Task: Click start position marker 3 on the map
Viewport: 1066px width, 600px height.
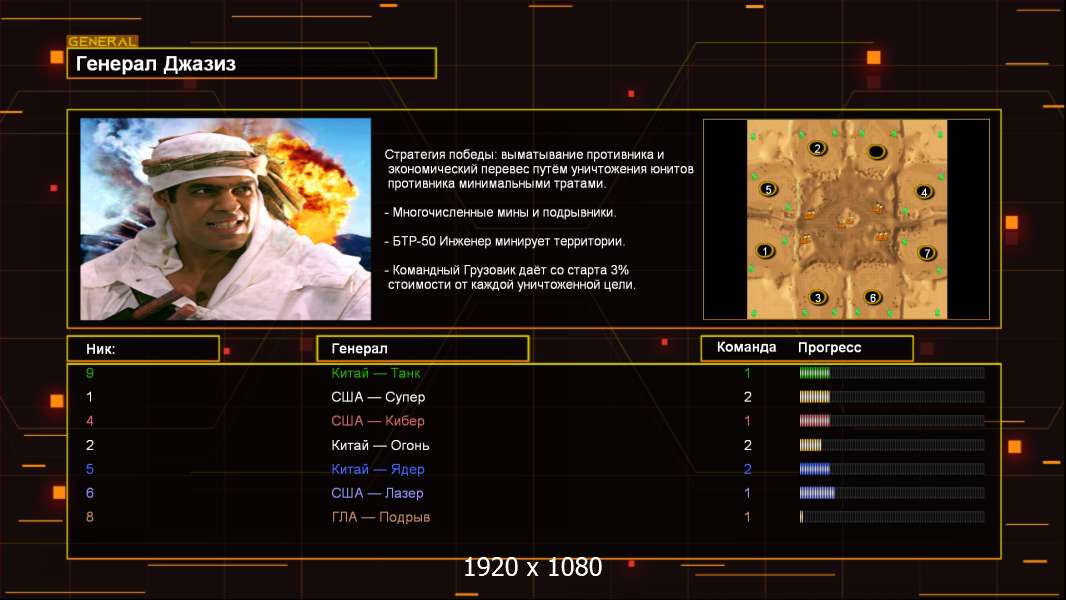Action: click(817, 297)
